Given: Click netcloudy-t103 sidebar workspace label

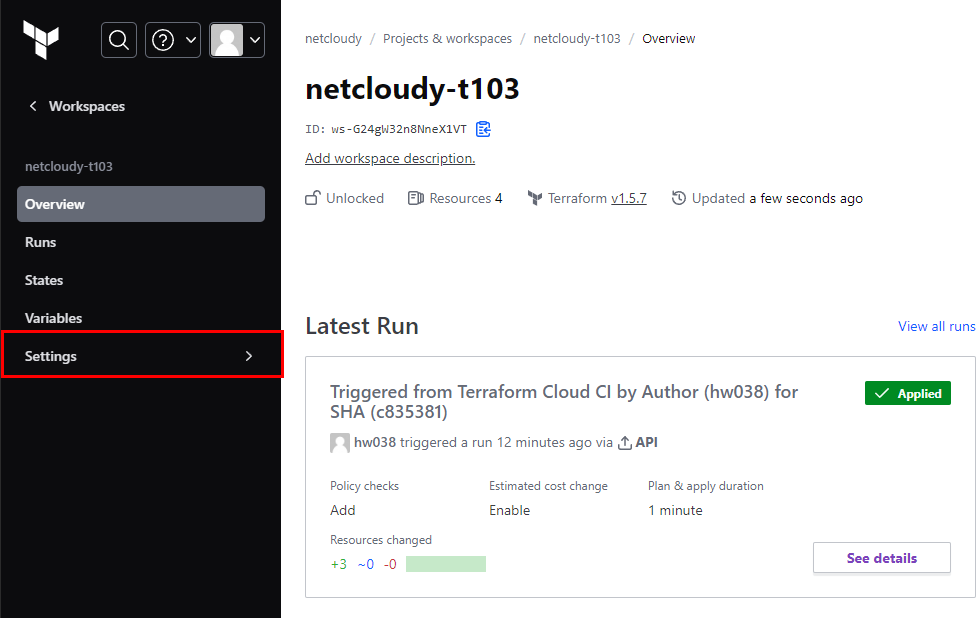Looking at the screenshot, I should [69, 167].
